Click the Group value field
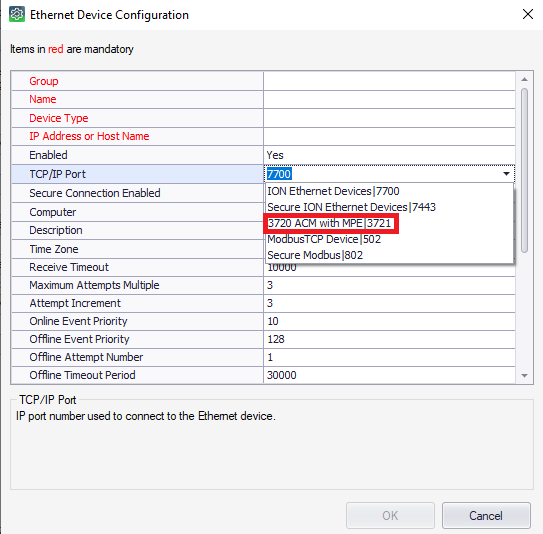This screenshot has height=534, width=543. [389, 81]
